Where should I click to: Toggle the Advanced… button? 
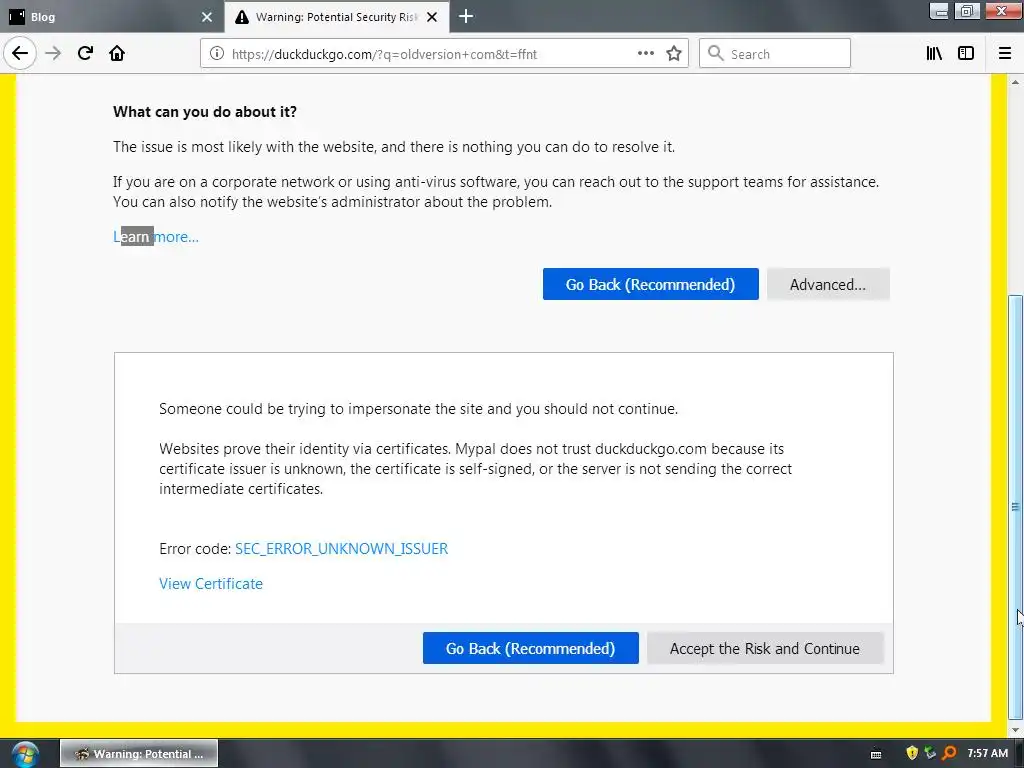click(x=828, y=284)
